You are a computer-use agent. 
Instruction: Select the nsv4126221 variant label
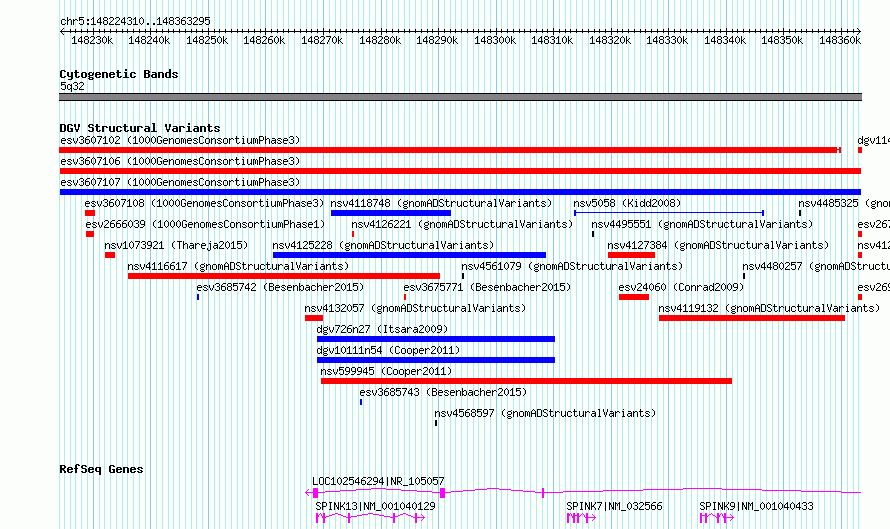pos(462,224)
